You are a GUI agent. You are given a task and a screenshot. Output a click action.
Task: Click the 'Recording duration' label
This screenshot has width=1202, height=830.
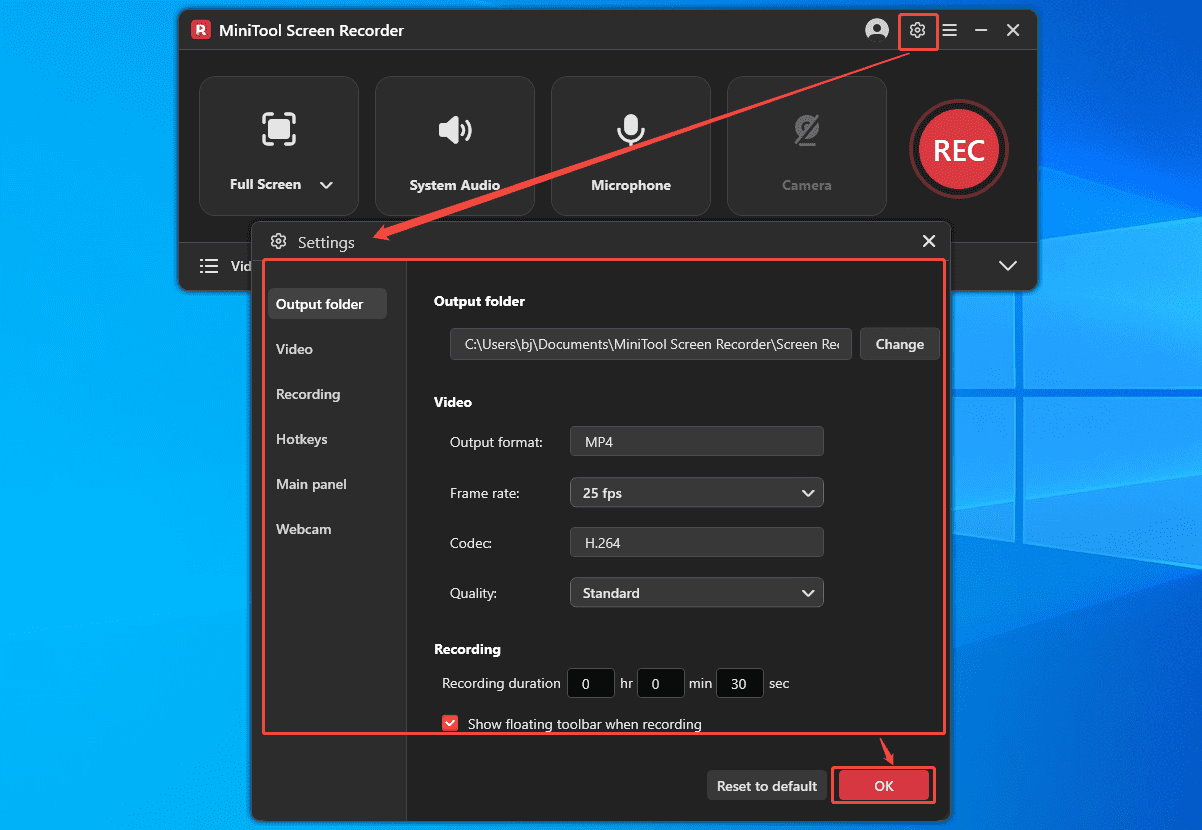[501, 684]
